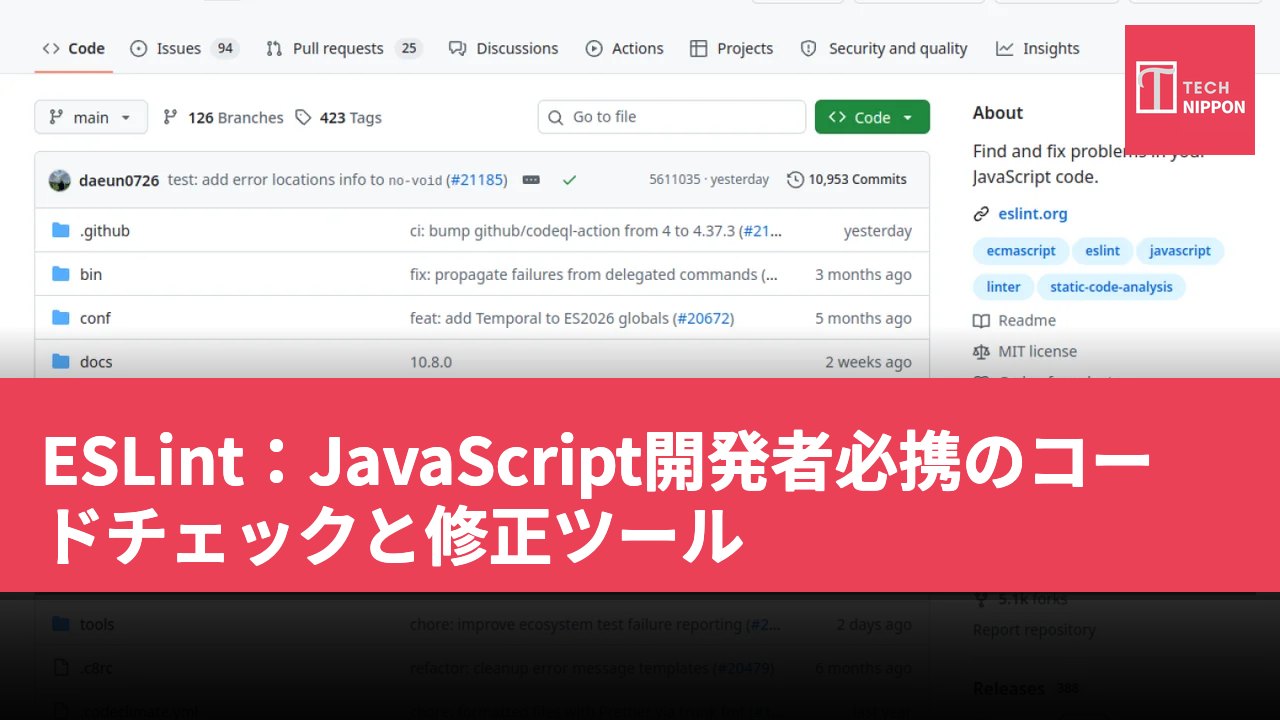Viewport: 1280px width, 720px height.
Task: Open the Issues tab
Action: (x=184, y=48)
